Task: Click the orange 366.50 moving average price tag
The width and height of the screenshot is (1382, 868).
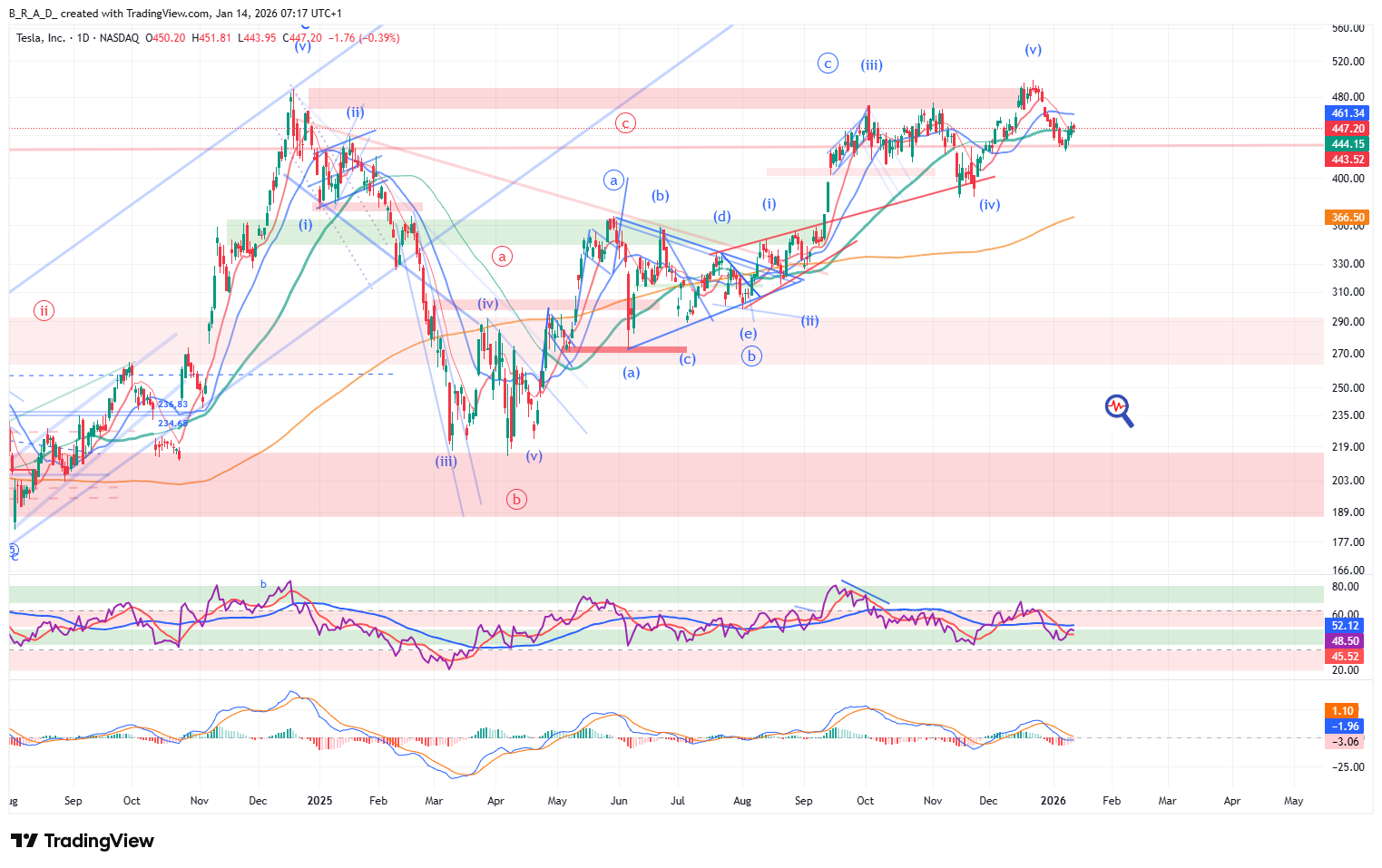Action: point(1348,218)
